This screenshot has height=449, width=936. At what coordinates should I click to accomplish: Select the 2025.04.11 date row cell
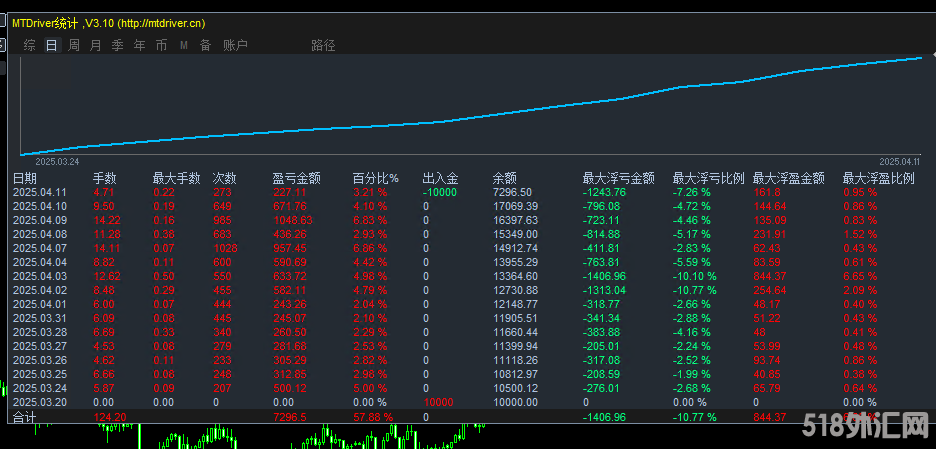(x=39, y=192)
